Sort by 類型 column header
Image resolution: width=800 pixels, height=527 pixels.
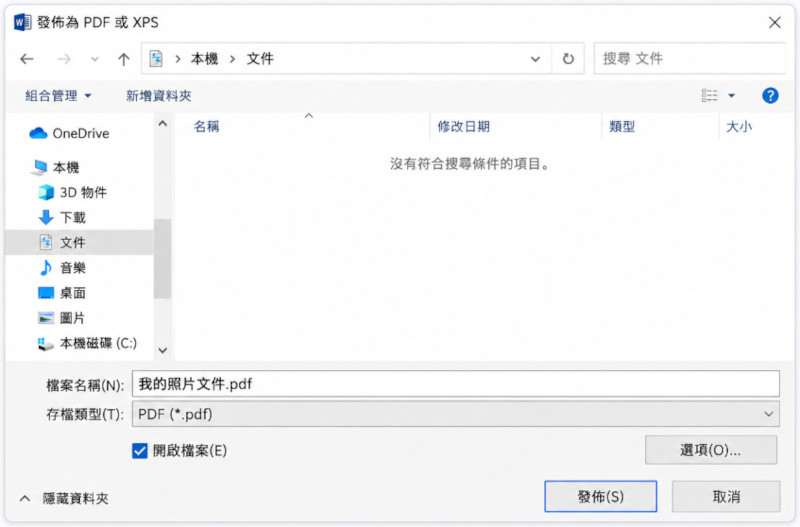[622, 127]
